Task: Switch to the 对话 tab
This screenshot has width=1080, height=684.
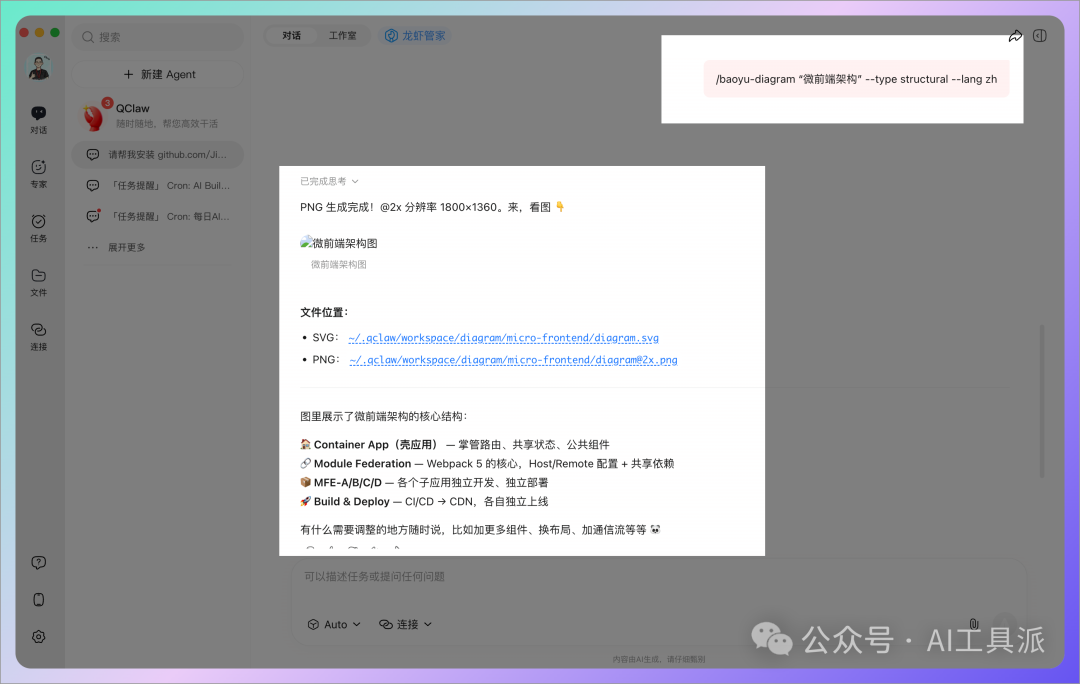Action: point(291,36)
